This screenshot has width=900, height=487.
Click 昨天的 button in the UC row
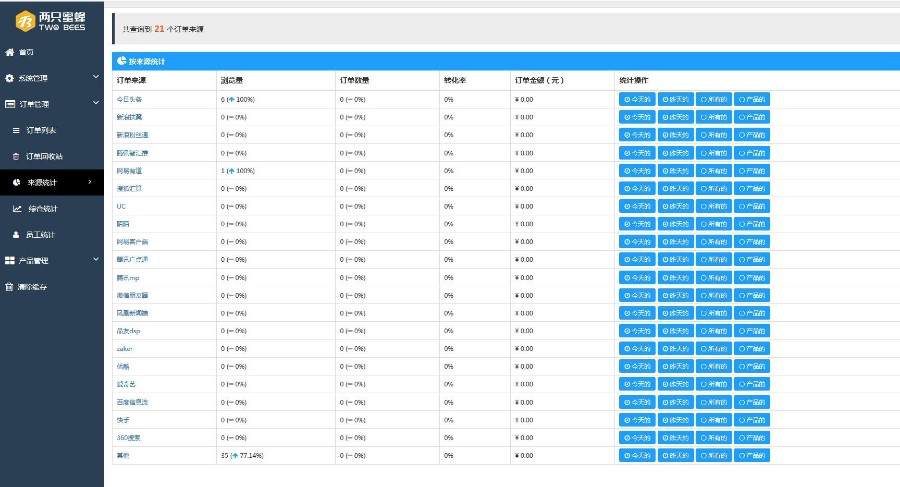click(x=675, y=206)
